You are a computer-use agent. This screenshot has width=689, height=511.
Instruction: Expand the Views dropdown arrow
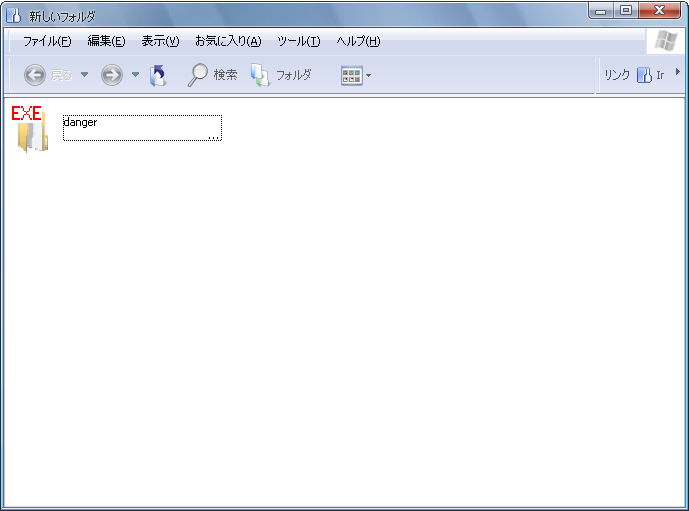368,76
